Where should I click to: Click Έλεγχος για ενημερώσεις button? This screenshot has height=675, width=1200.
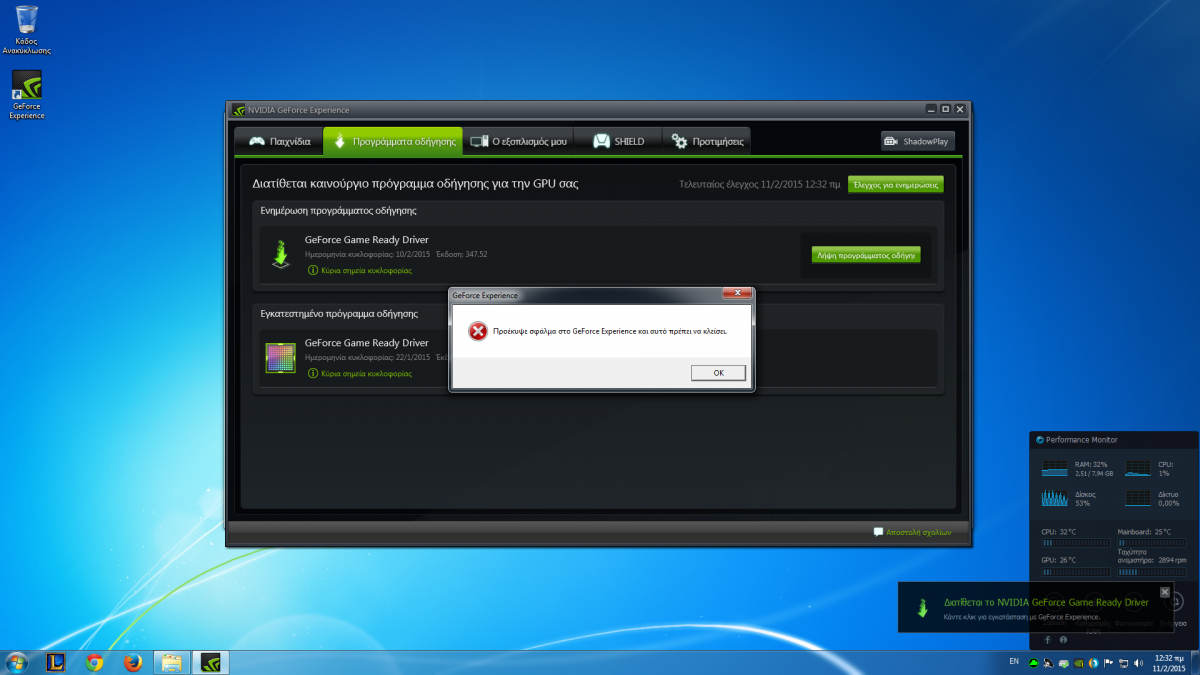pyautogui.click(x=895, y=184)
